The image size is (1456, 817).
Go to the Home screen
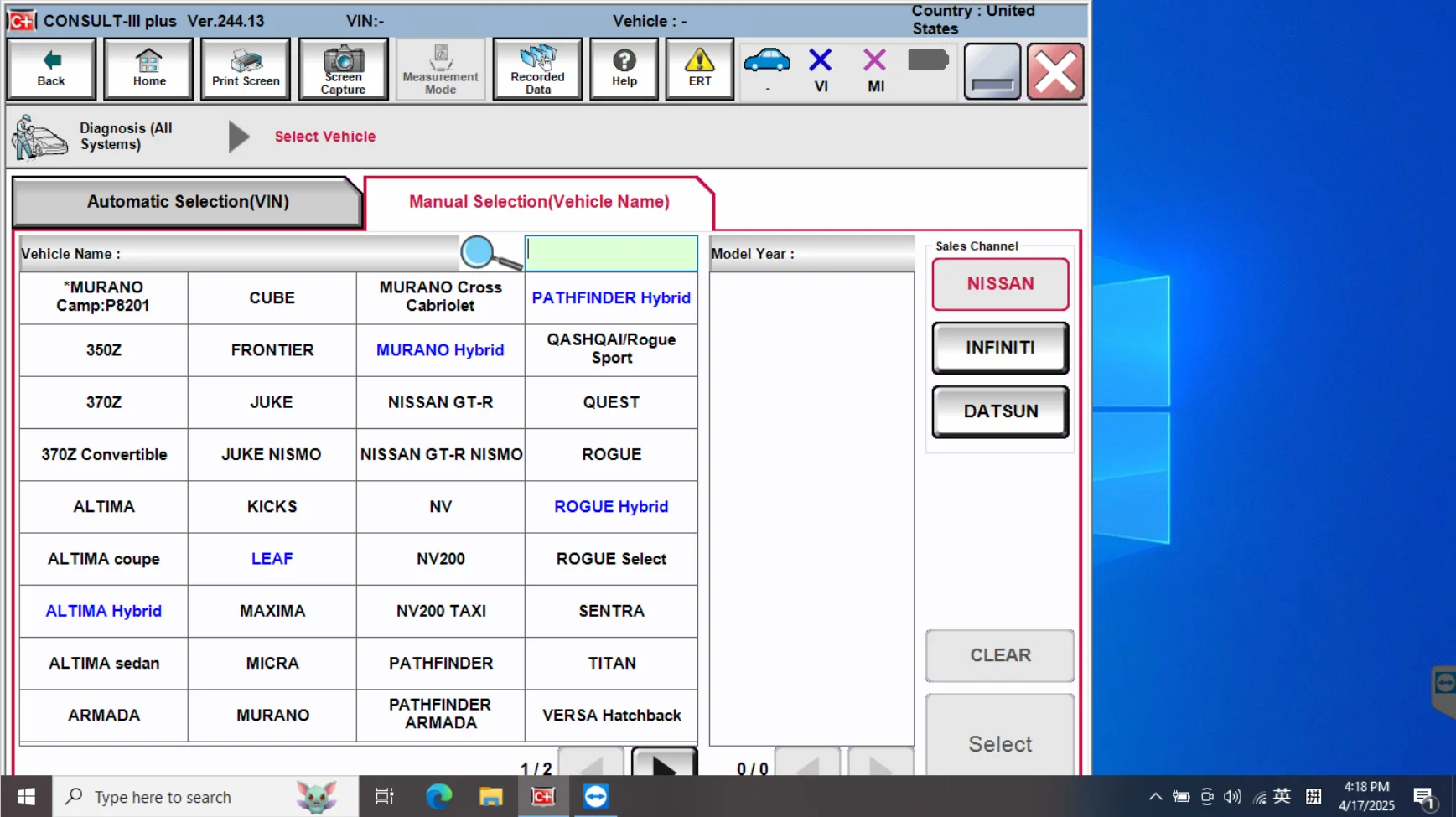[148, 69]
